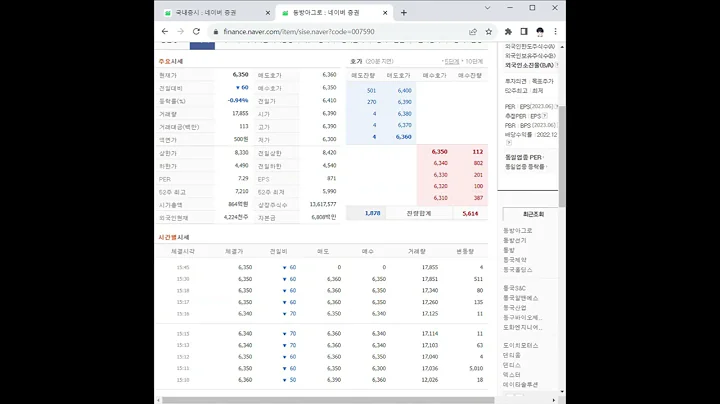The width and height of the screenshot is (720, 404).
Task: Click the total bid balance 5,614
Action: pos(470,213)
